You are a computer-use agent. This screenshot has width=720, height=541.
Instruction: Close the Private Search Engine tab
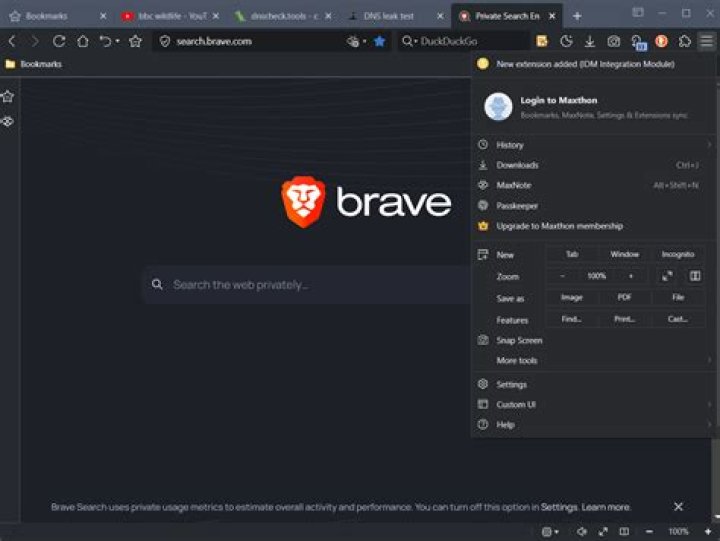tap(552, 16)
